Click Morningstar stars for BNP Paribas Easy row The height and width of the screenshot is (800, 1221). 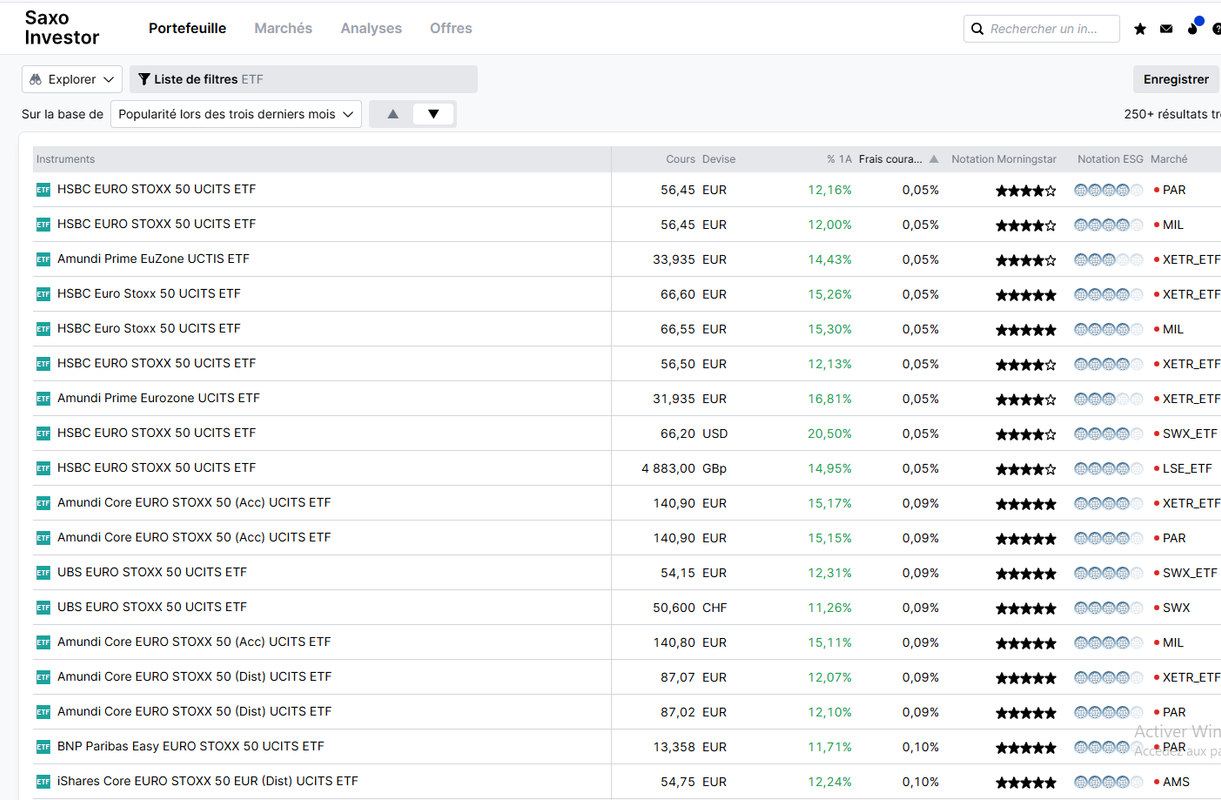click(1026, 748)
